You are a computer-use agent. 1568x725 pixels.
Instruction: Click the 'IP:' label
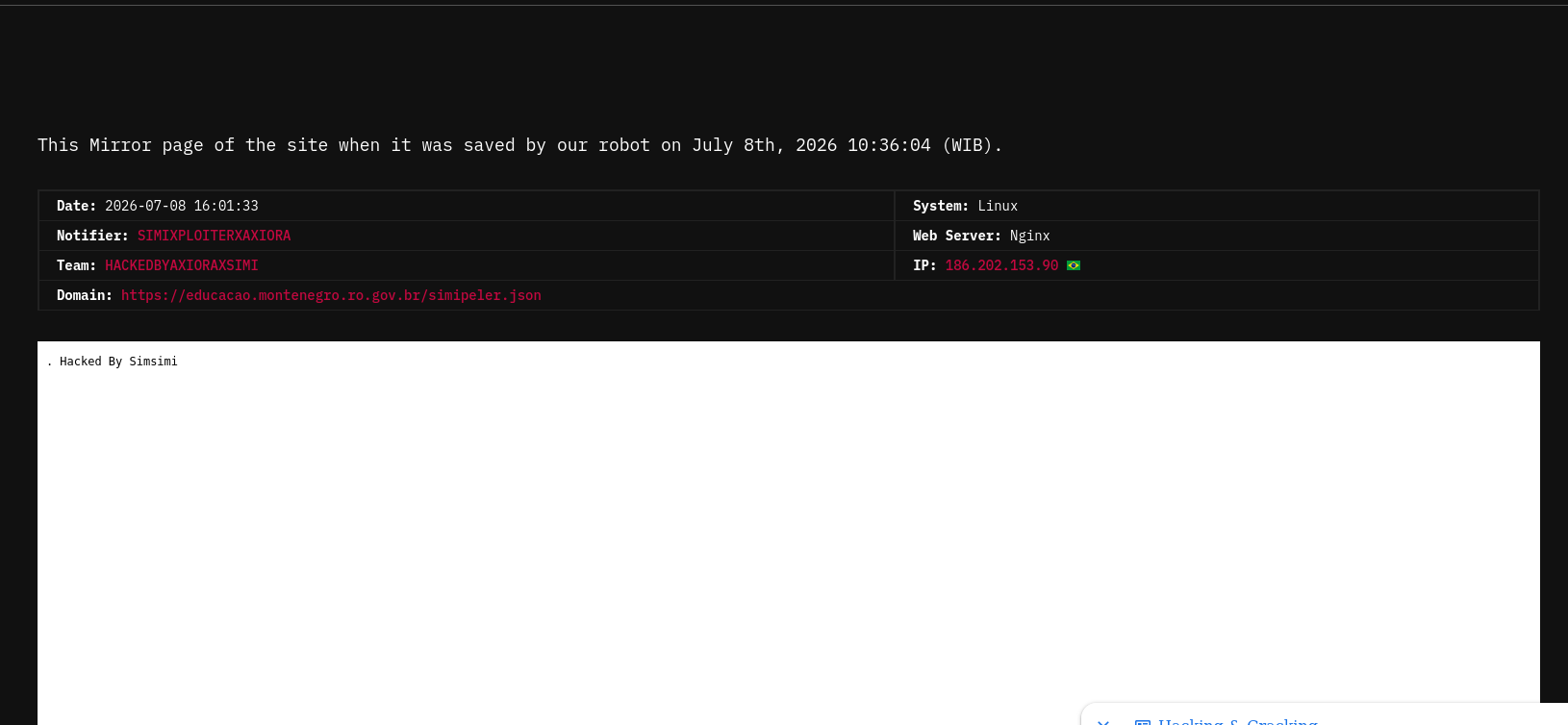click(x=924, y=265)
